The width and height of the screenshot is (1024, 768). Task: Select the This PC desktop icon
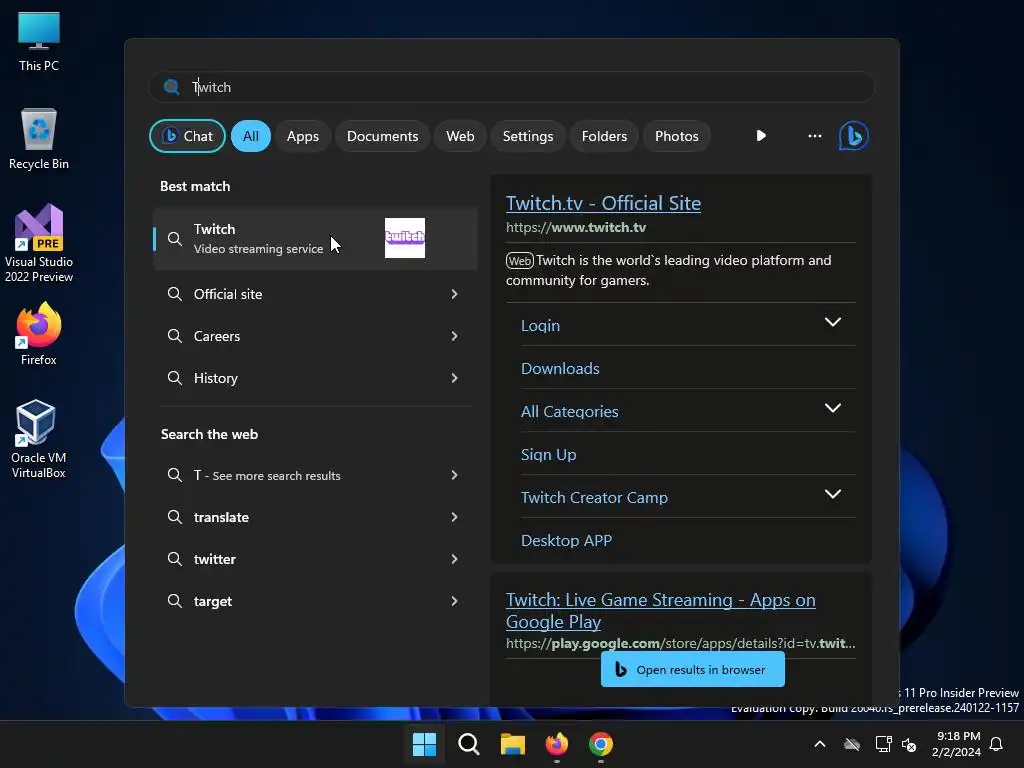click(x=39, y=42)
